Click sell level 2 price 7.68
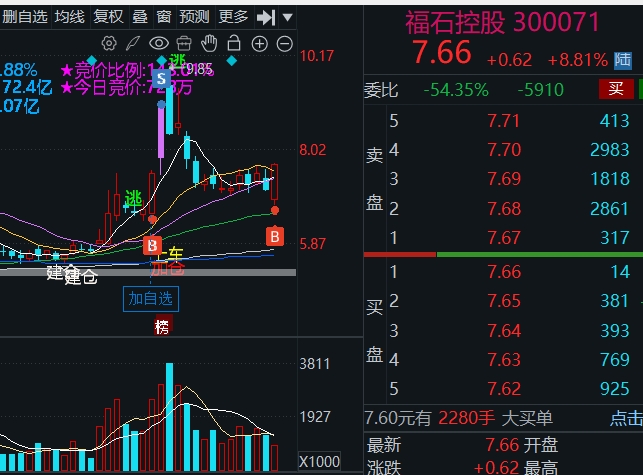 click(504, 209)
